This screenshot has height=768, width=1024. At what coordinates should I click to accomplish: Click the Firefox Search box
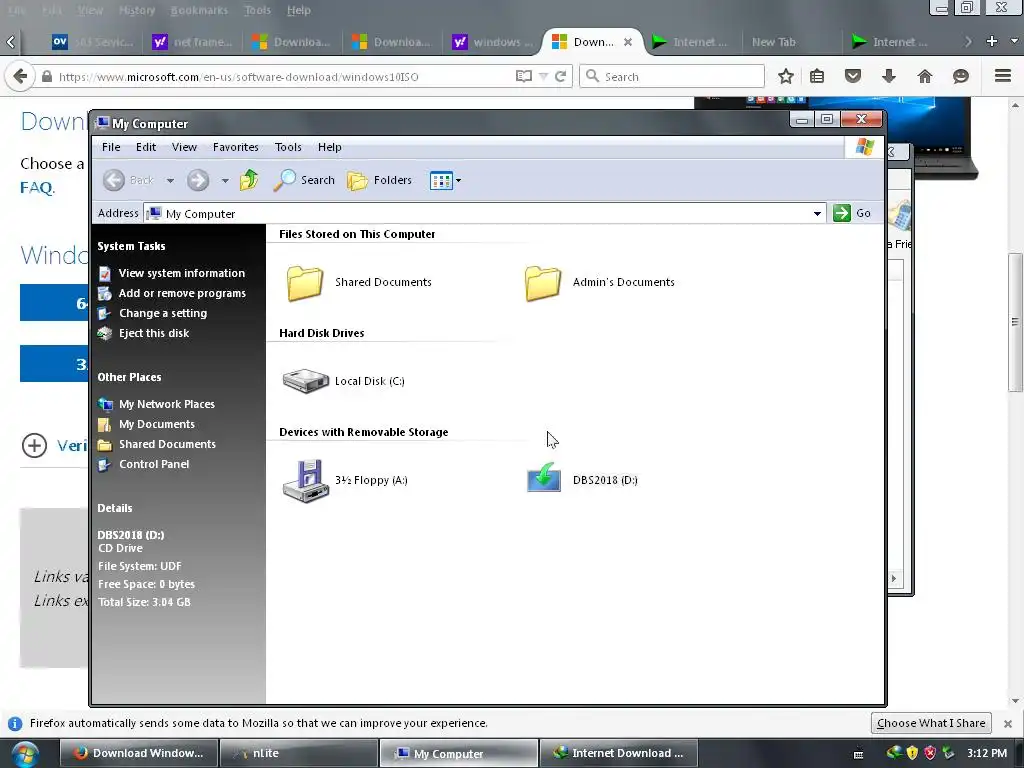pos(672,76)
